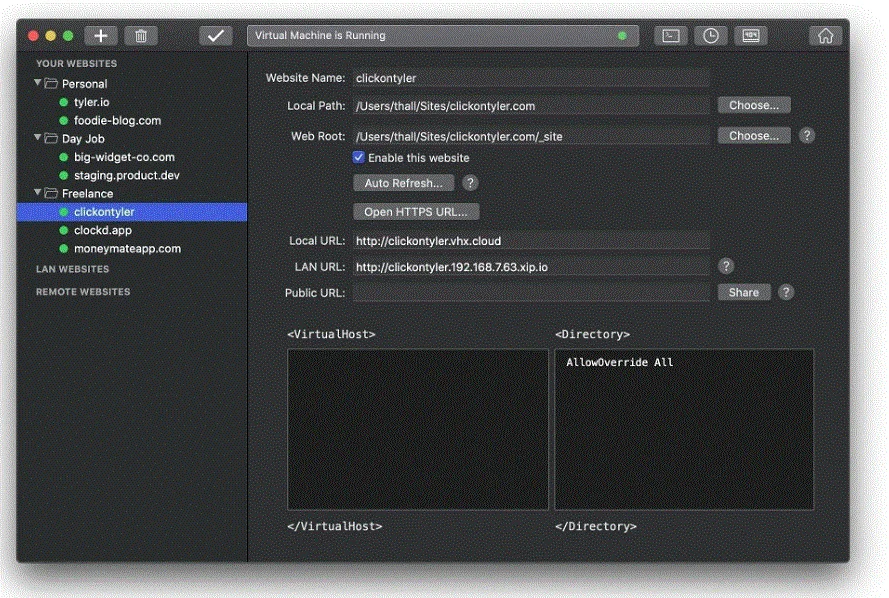Collapse the Personal group

pos(37,83)
